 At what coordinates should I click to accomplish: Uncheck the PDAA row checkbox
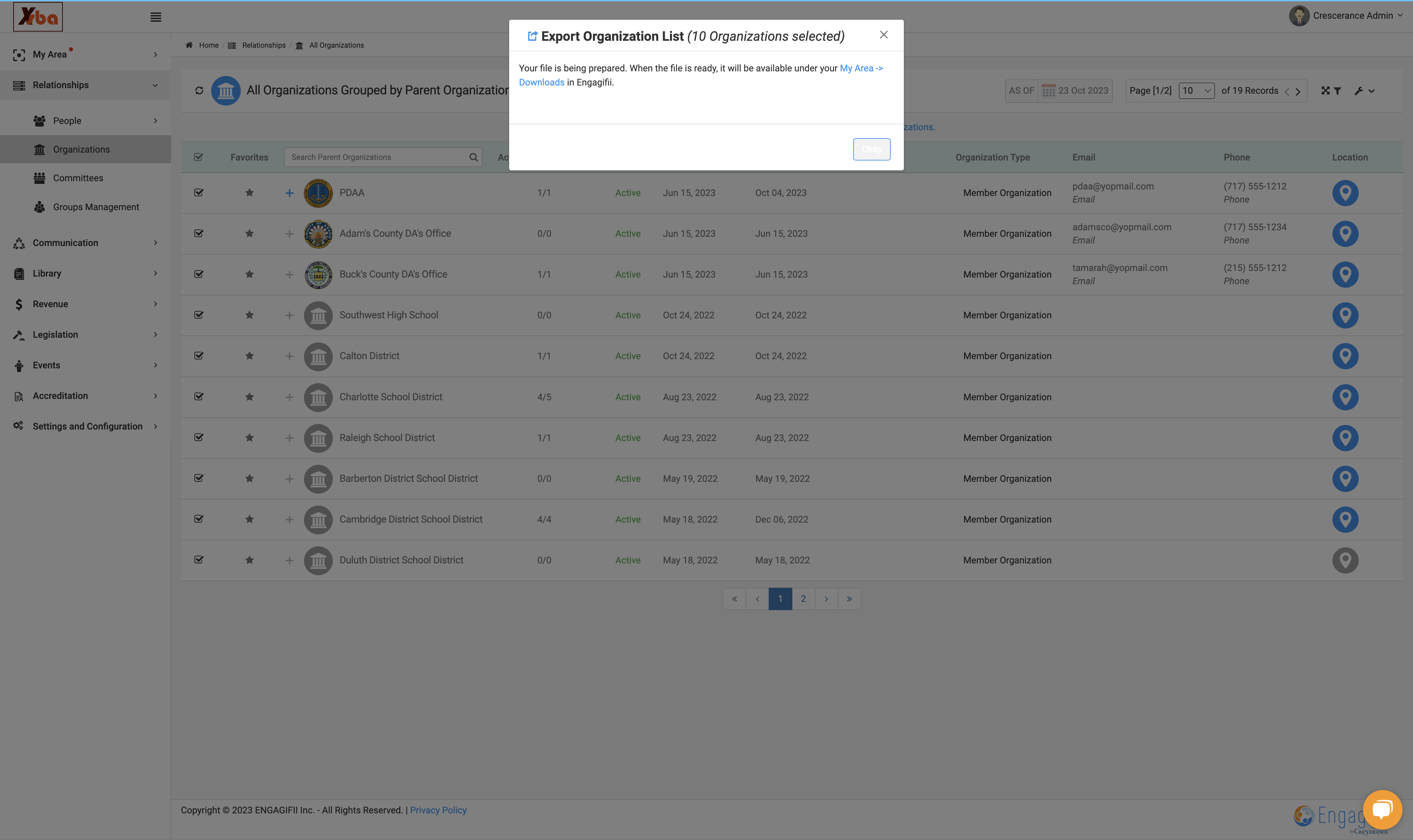pos(199,193)
